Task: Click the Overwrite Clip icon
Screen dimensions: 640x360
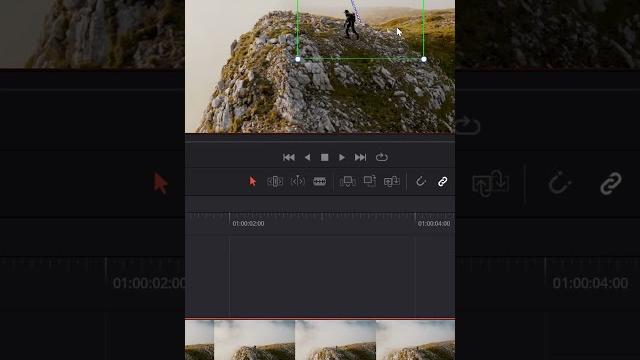Action: point(369,181)
